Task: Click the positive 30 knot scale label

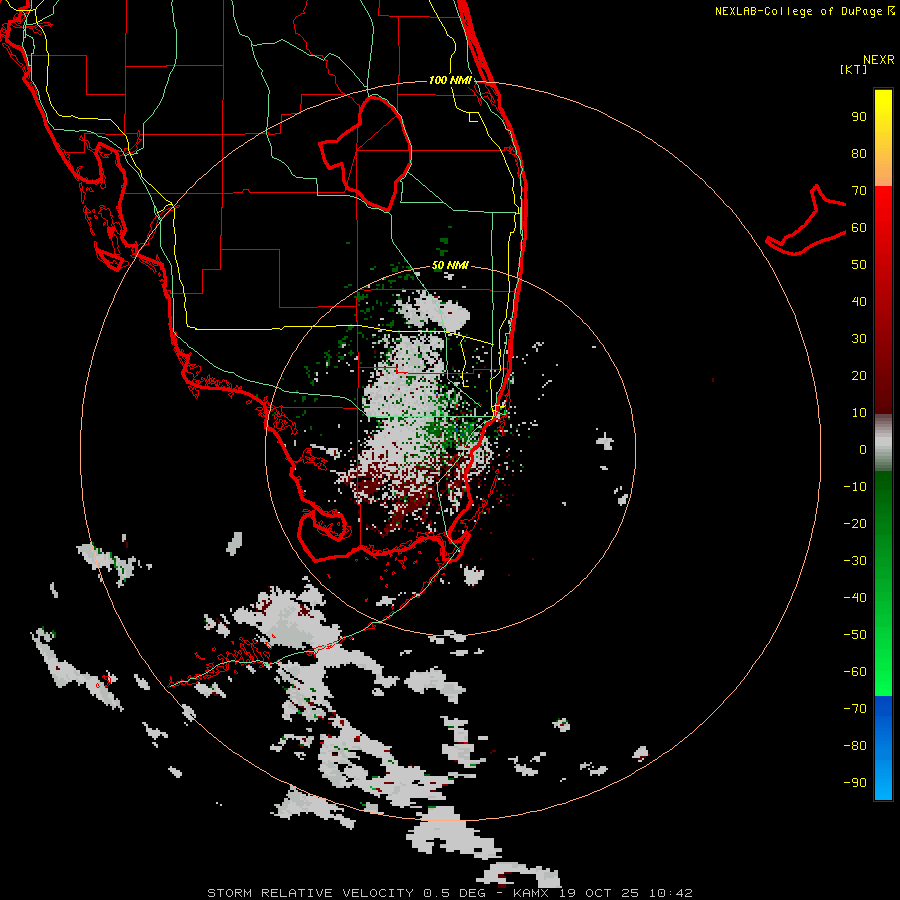Action: (x=859, y=339)
